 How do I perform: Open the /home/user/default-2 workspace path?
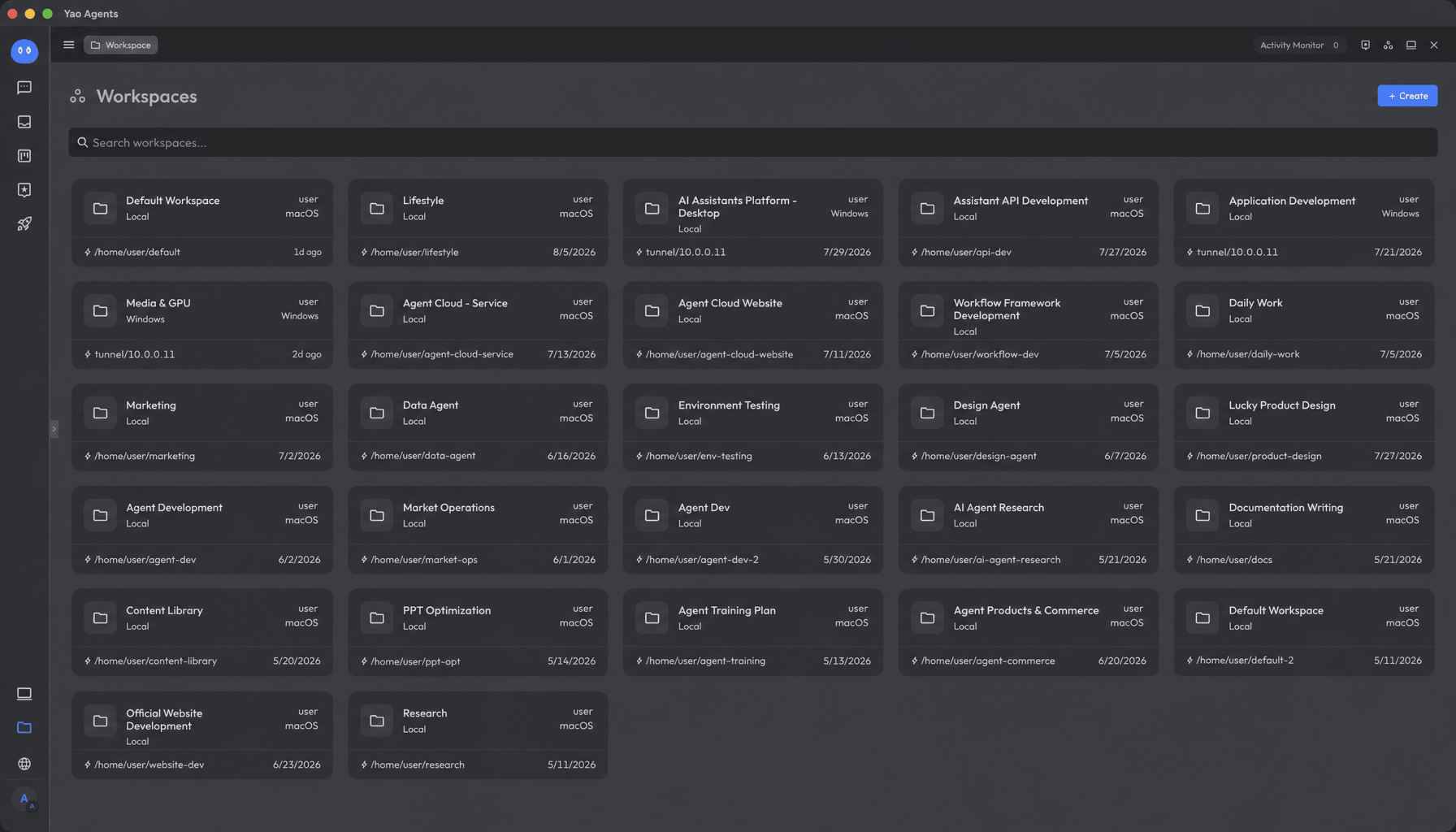[1245, 661]
